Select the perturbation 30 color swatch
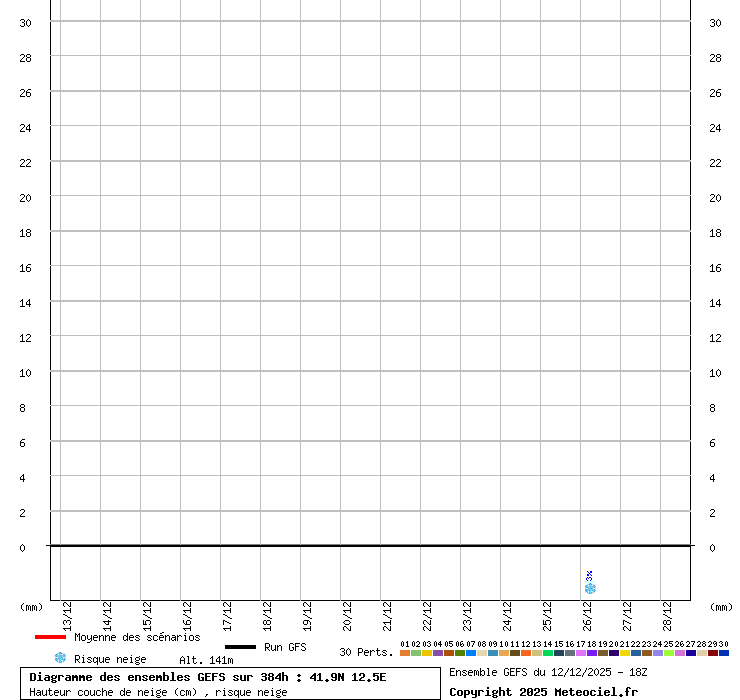Viewport: 740px width, 700px height. click(x=724, y=653)
